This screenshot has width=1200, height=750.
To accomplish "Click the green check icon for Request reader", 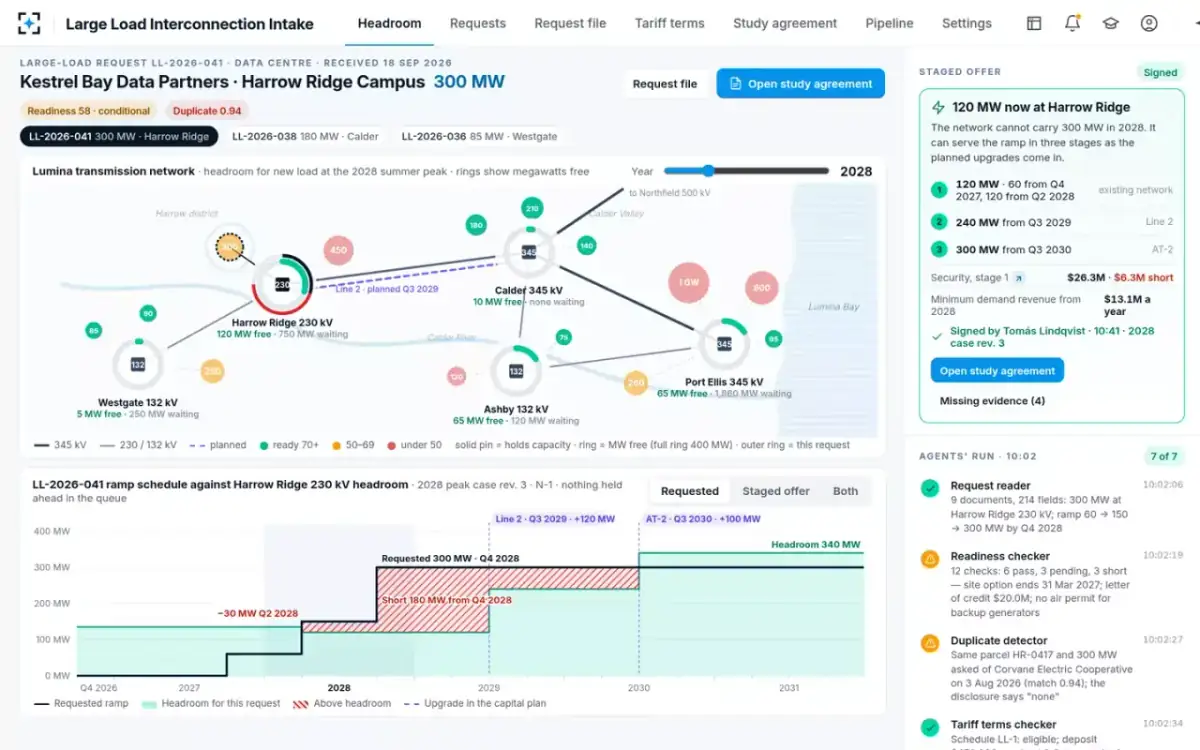I will pos(930,488).
